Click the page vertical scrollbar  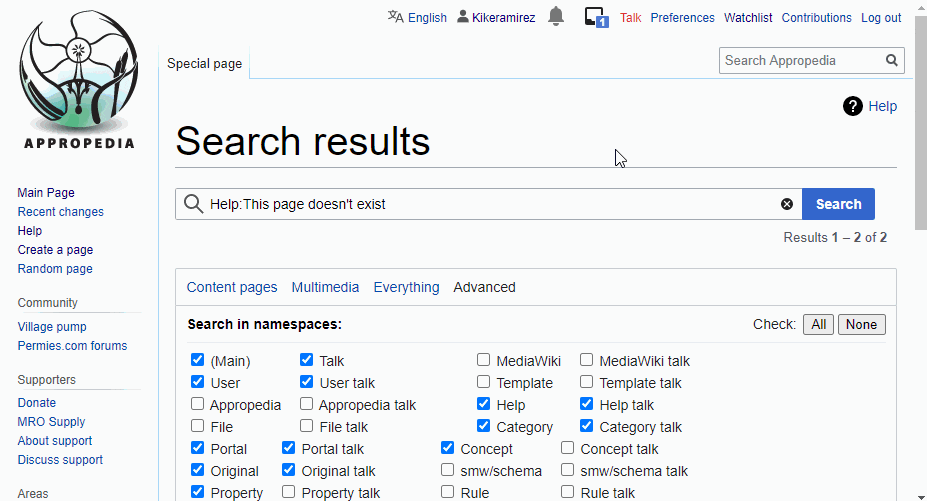pyautogui.click(x=920, y=250)
